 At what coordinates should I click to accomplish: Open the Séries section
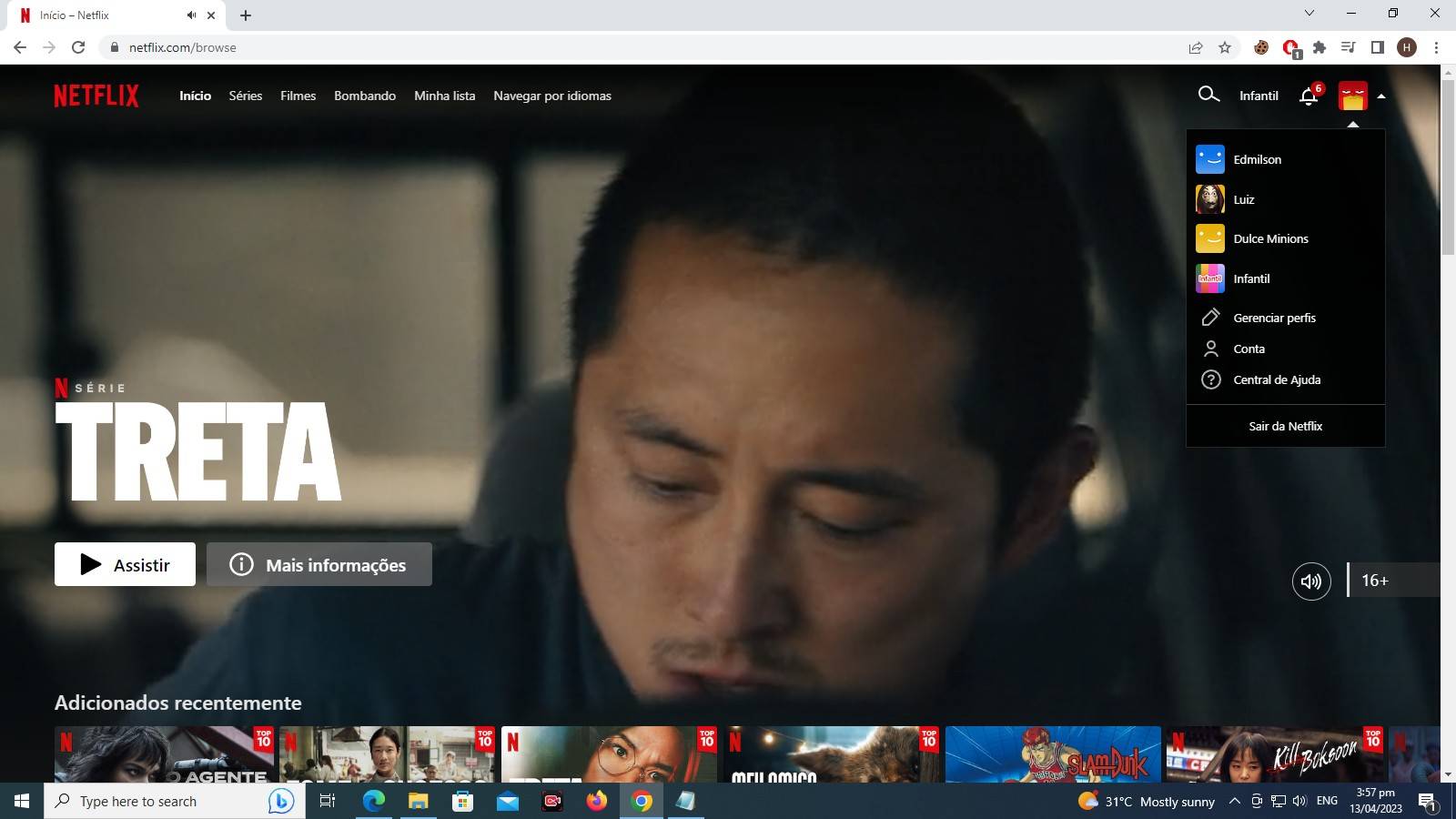(x=246, y=96)
